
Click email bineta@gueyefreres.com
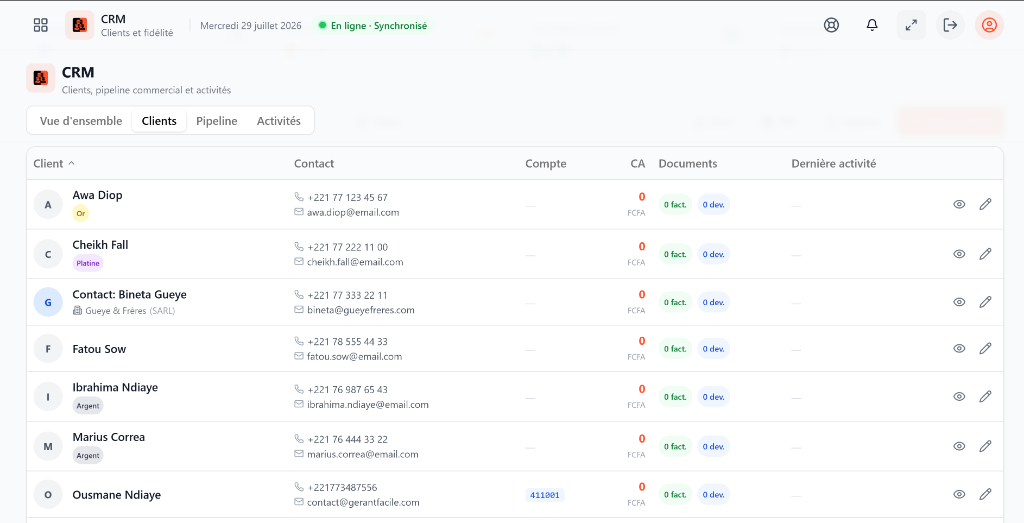point(360,310)
